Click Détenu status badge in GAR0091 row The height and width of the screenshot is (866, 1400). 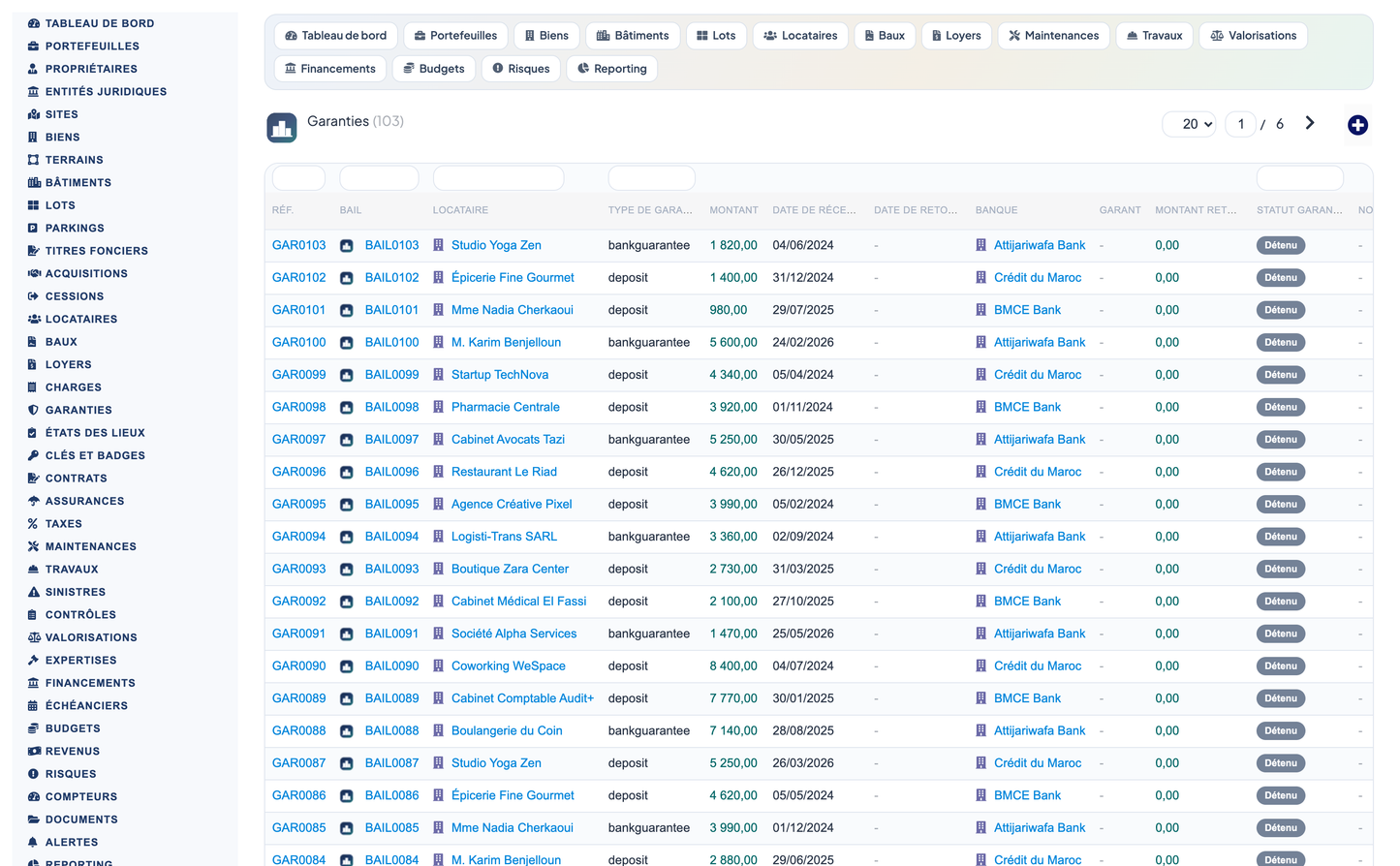pos(1280,634)
